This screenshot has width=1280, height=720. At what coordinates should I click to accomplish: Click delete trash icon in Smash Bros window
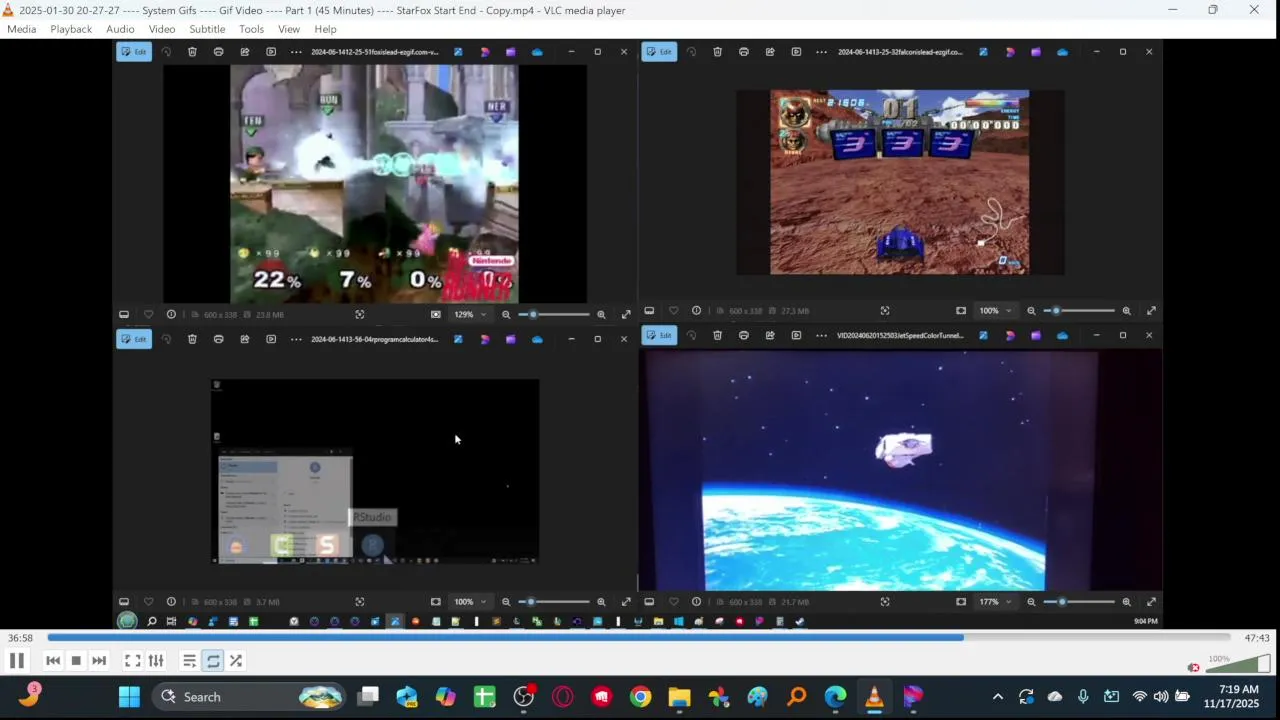[192, 52]
